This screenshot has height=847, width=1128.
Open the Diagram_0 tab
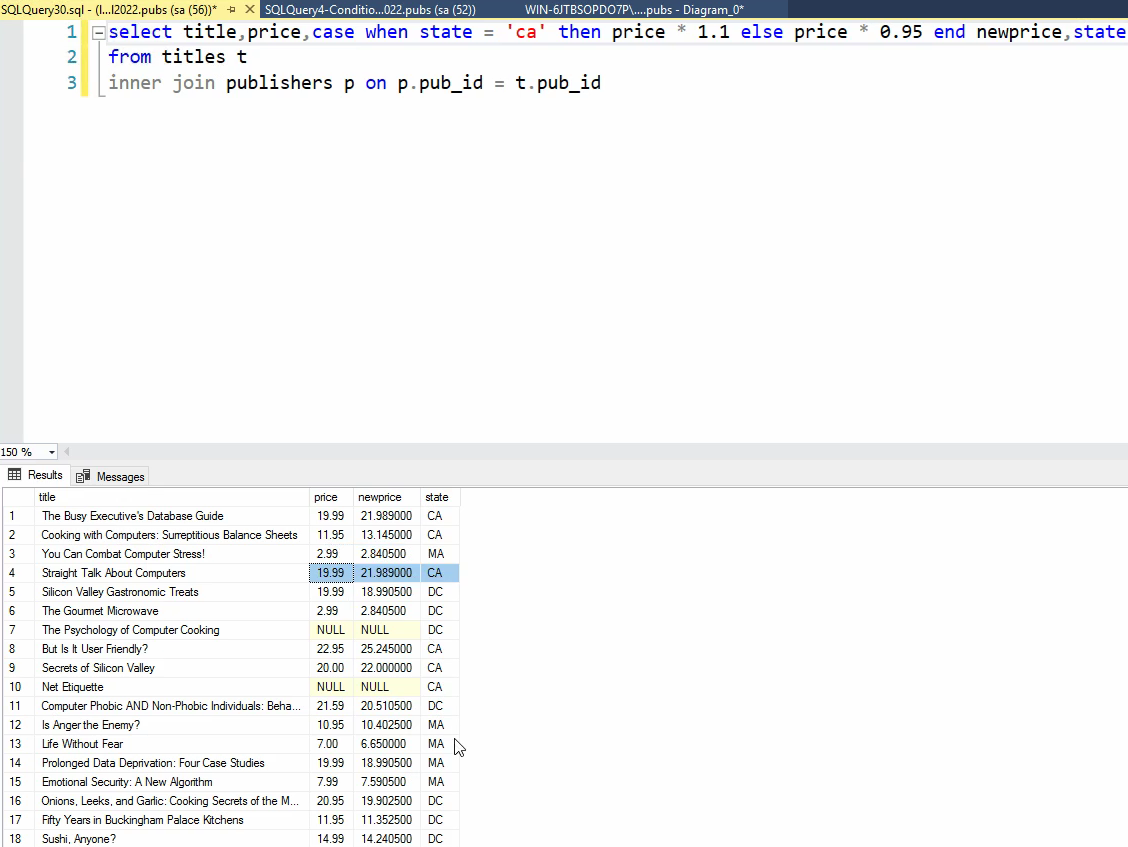click(x=634, y=9)
